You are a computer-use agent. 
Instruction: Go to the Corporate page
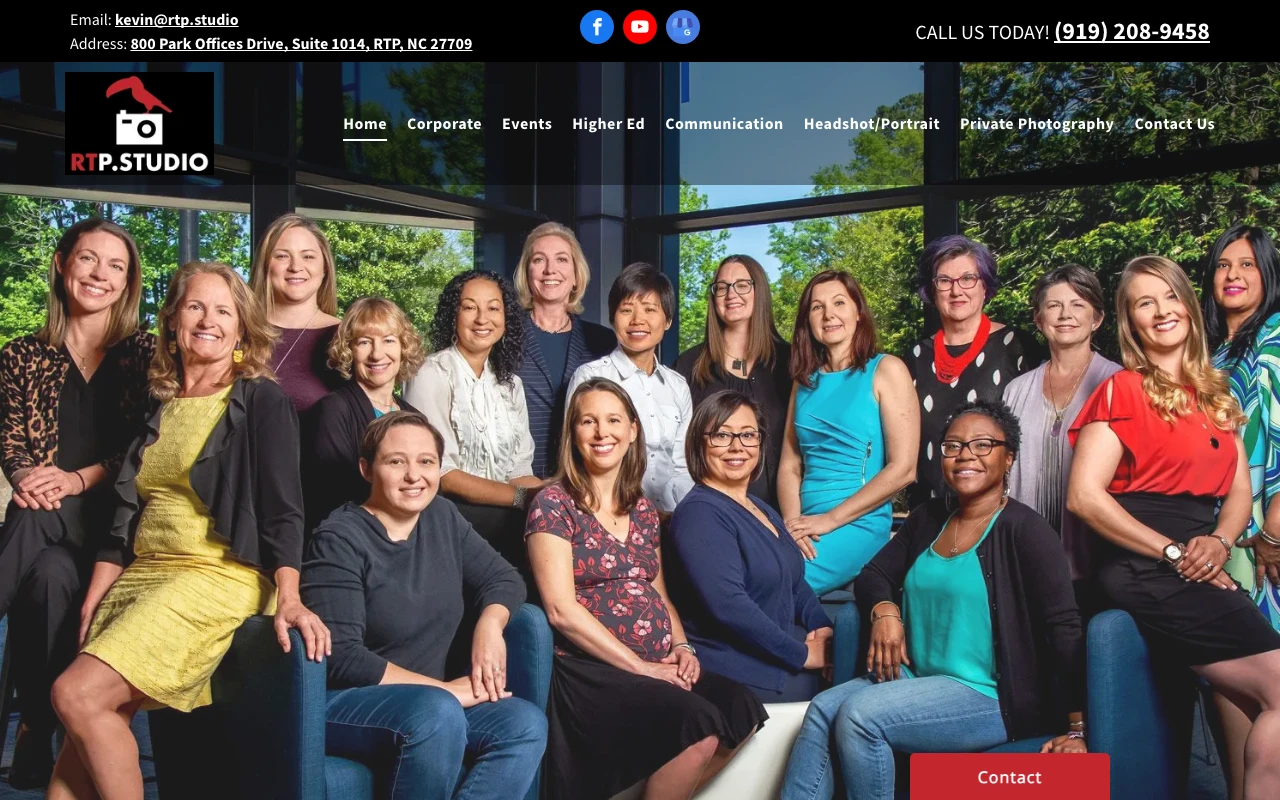coord(444,123)
